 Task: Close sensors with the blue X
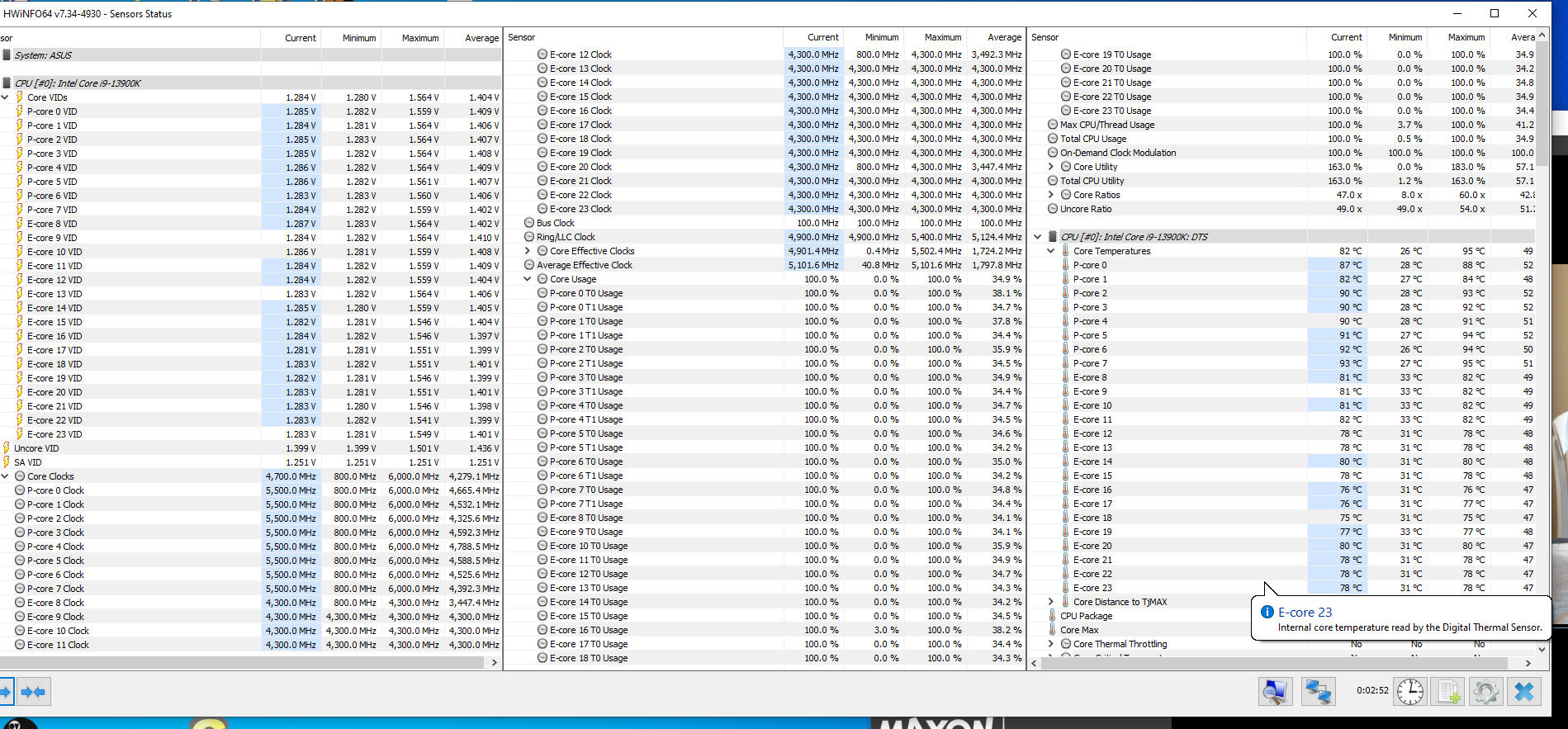tap(1524, 691)
